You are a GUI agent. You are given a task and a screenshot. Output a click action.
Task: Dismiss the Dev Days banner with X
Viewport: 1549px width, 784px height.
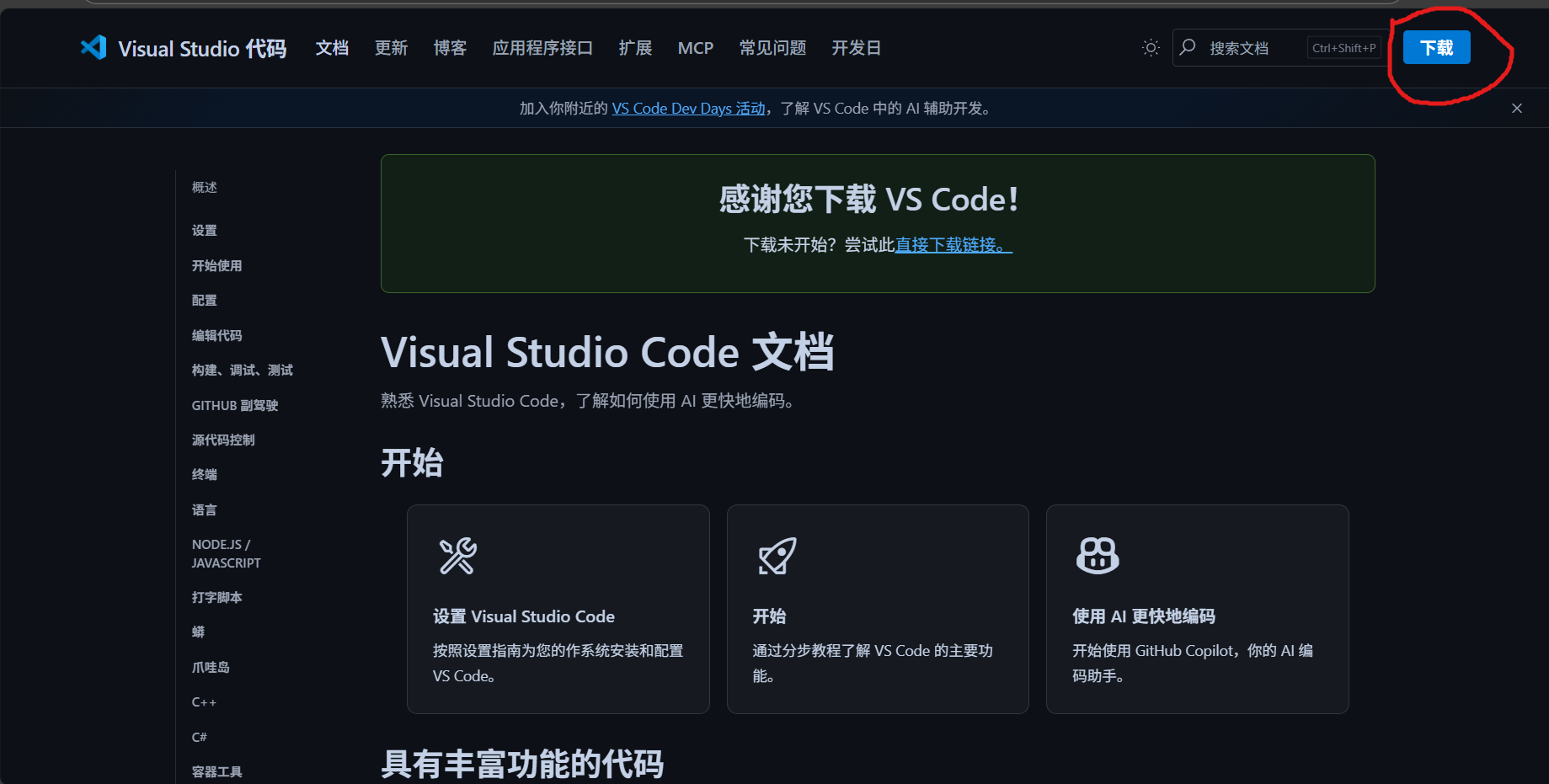pyautogui.click(x=1517, y=109)
